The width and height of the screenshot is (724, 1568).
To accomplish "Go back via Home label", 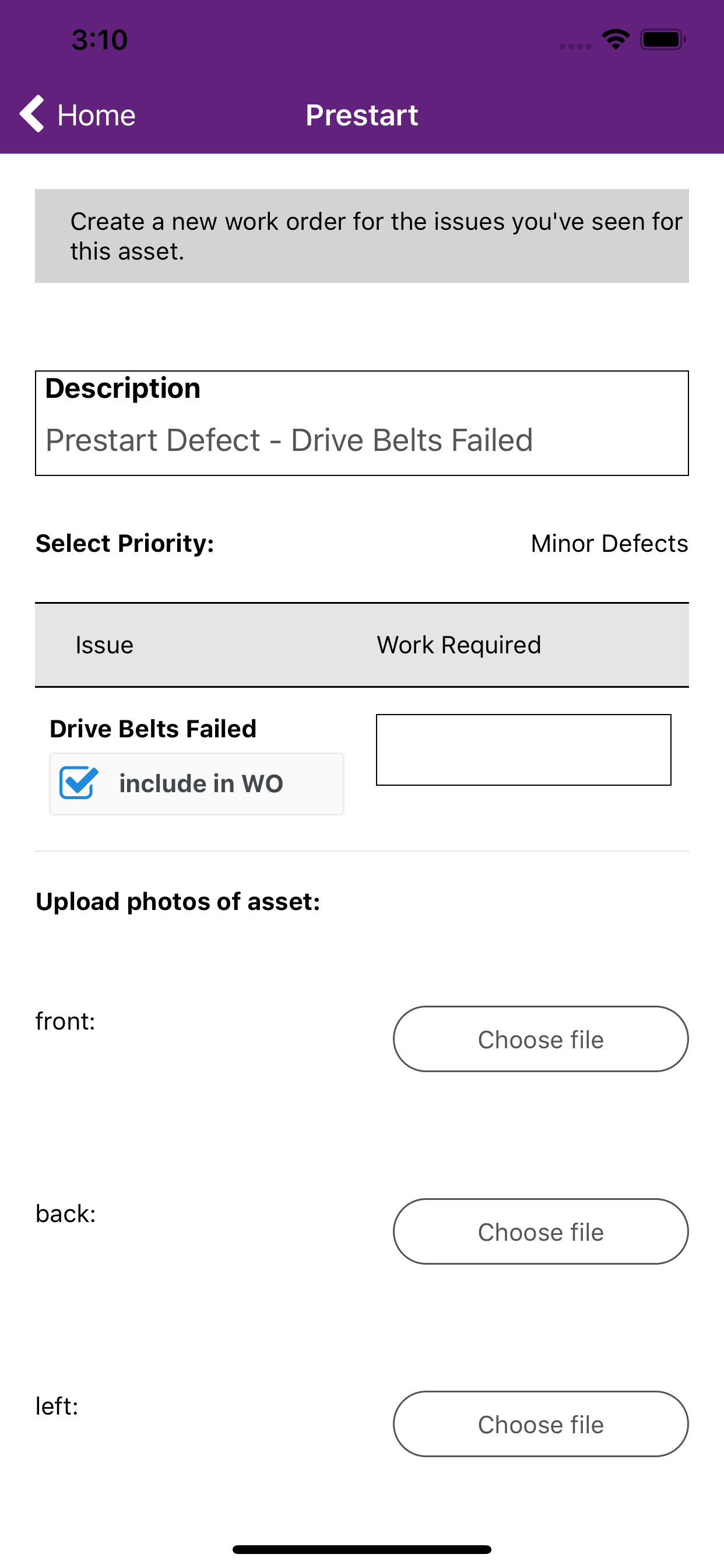I will point(96,115).
